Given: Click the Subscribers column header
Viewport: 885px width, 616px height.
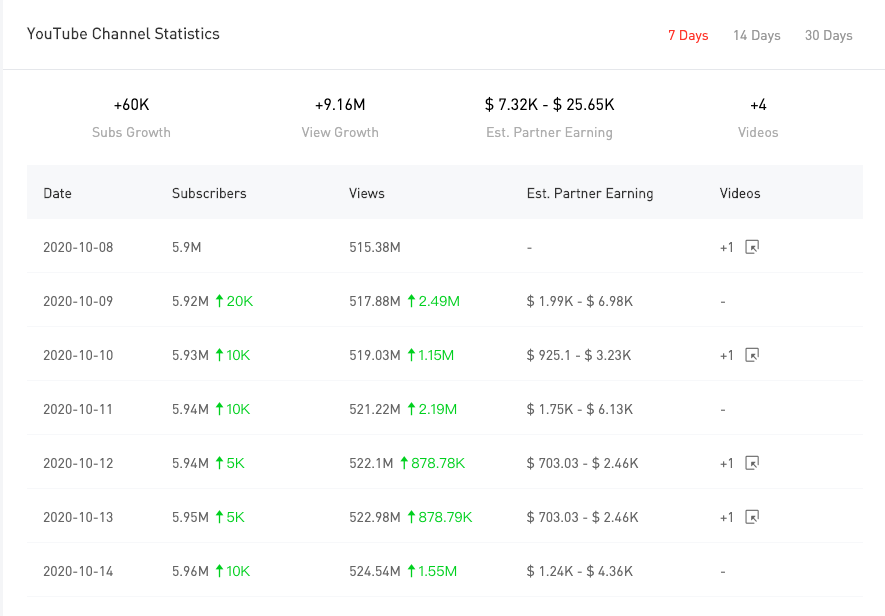Looking at the screenshot, I should point(209,193).
